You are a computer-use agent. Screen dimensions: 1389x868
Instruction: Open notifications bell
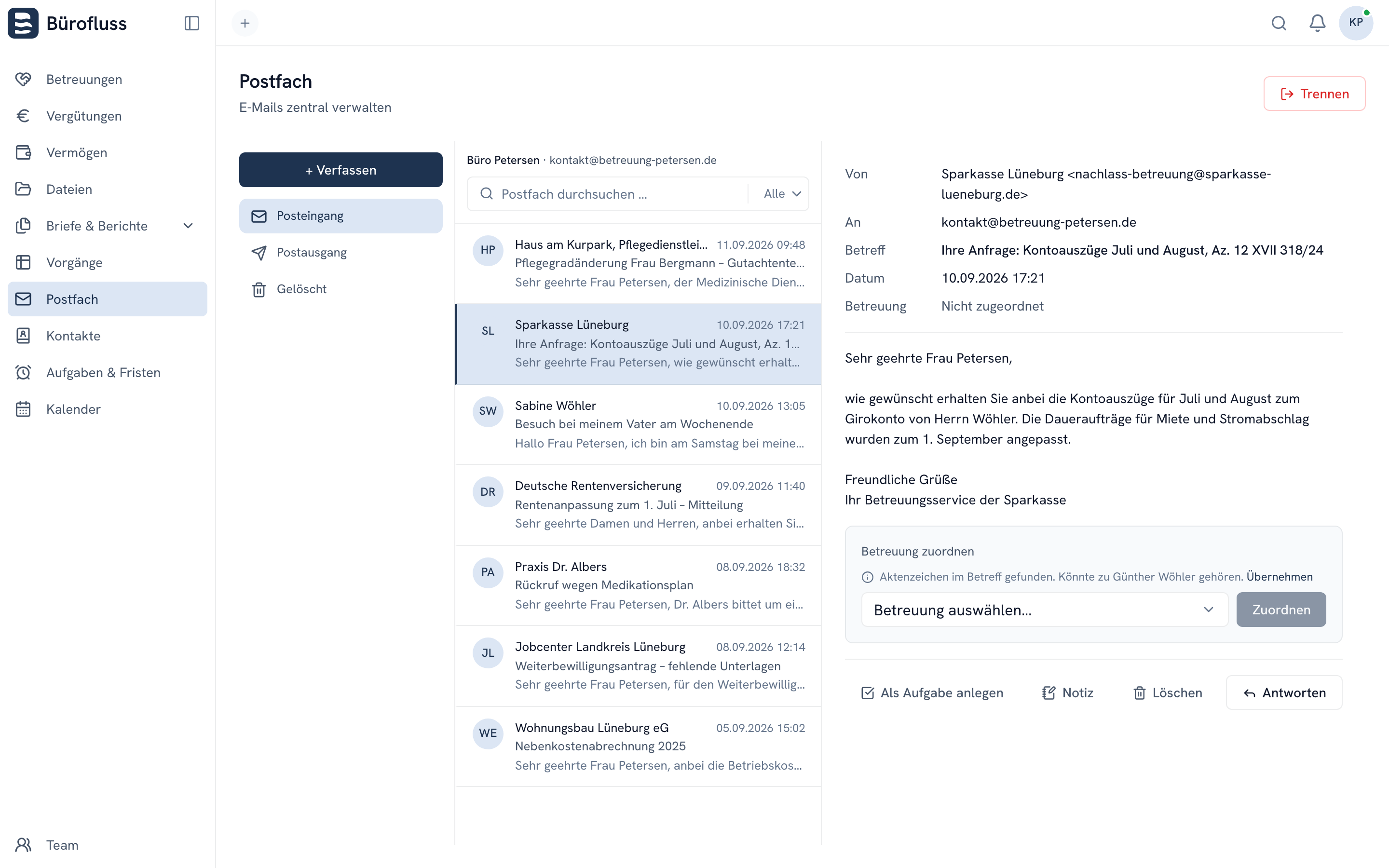[1317, 23]
